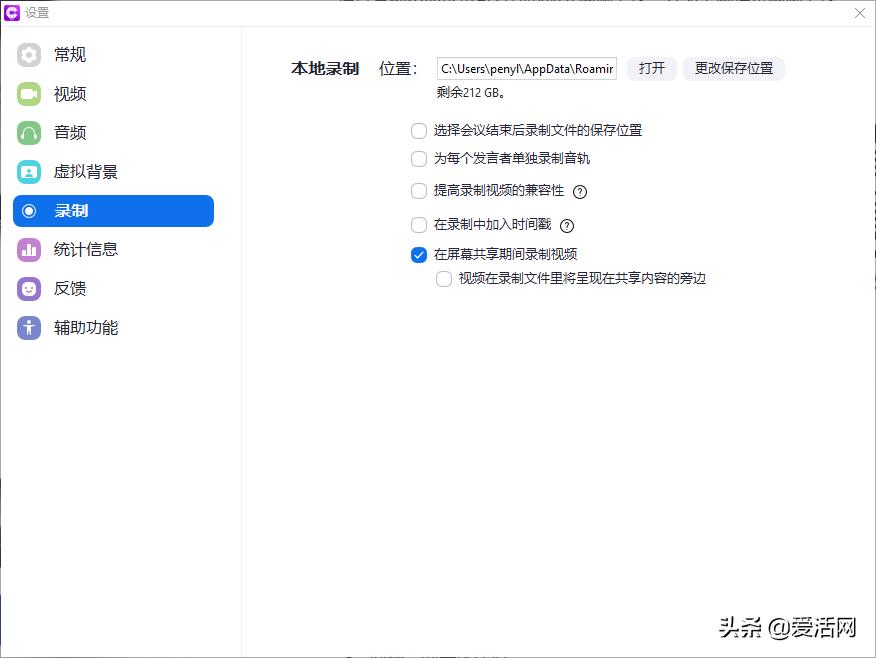Check 为每个发言者单独录制音轨

tap(418, 158)
